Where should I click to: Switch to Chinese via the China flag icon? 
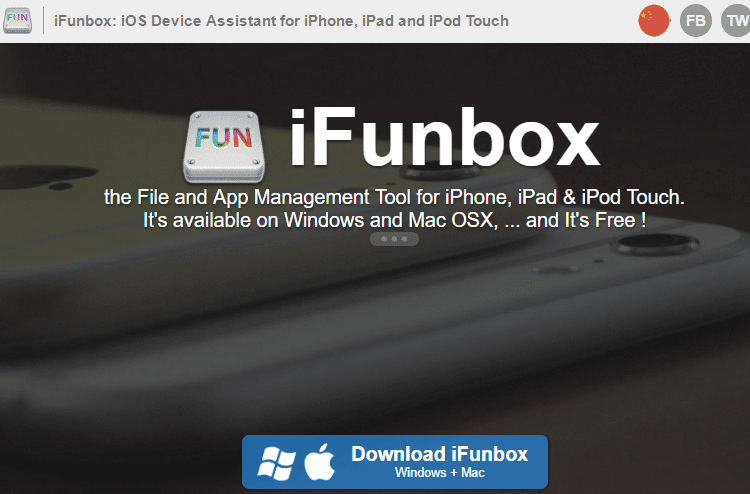click(654, 21)
